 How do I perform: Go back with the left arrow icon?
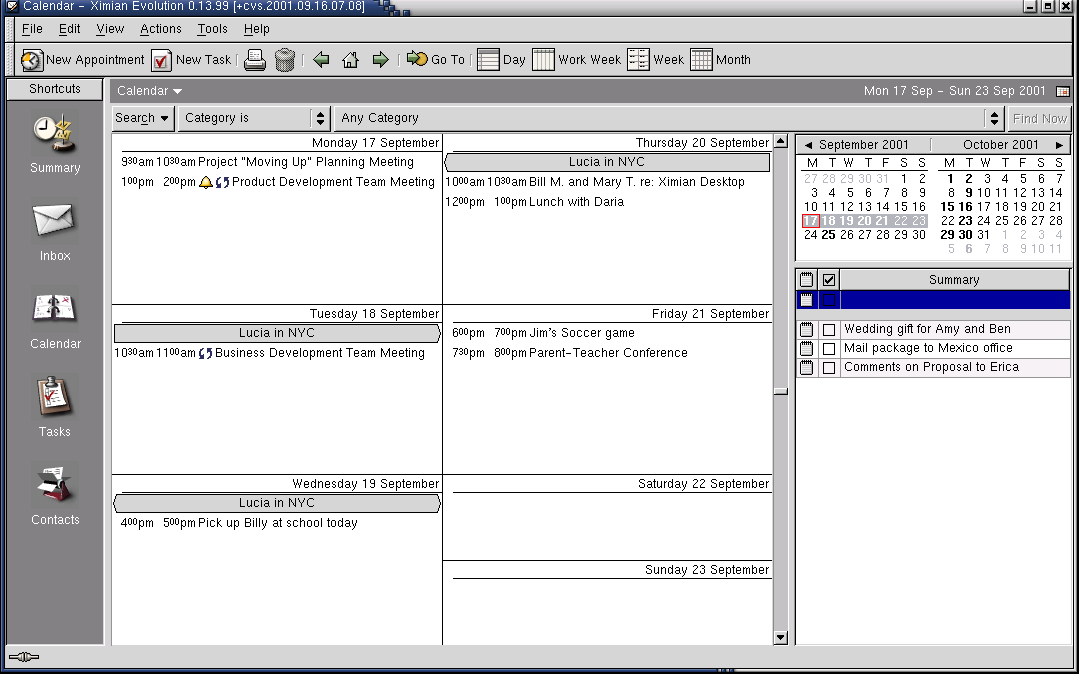click(x=321, y=60)
